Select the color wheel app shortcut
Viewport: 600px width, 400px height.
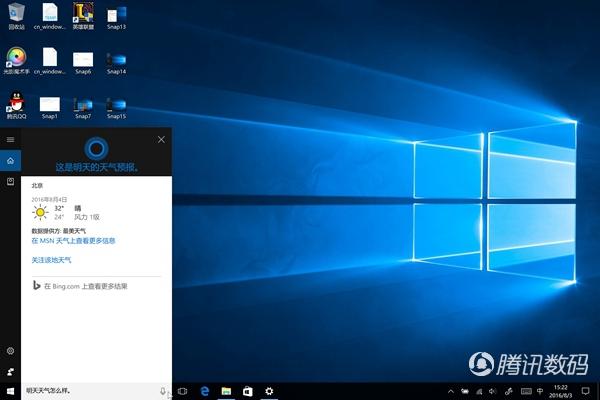(x=16, y=60)
